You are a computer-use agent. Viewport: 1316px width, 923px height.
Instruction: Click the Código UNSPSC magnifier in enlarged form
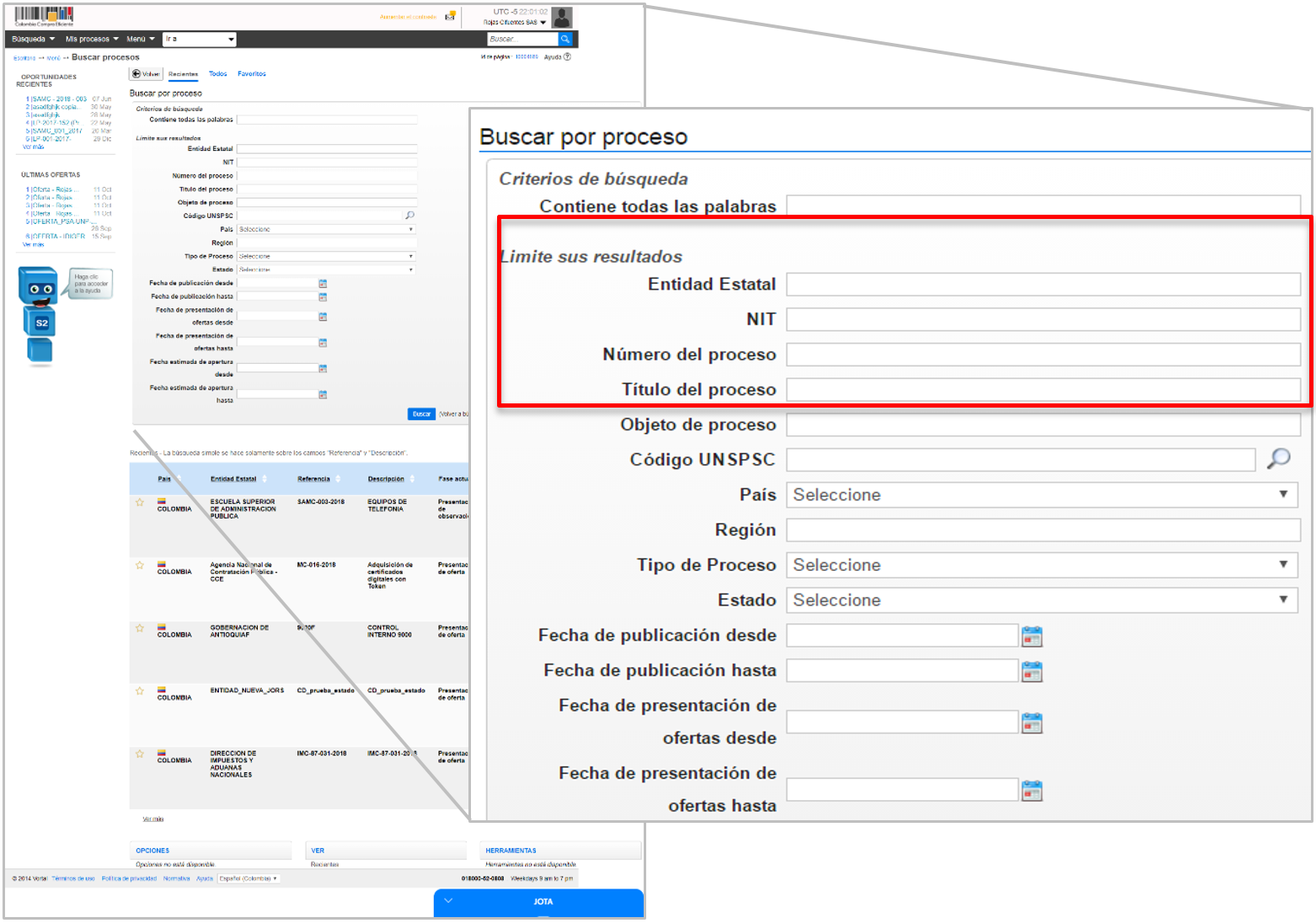pos(1278,458)
